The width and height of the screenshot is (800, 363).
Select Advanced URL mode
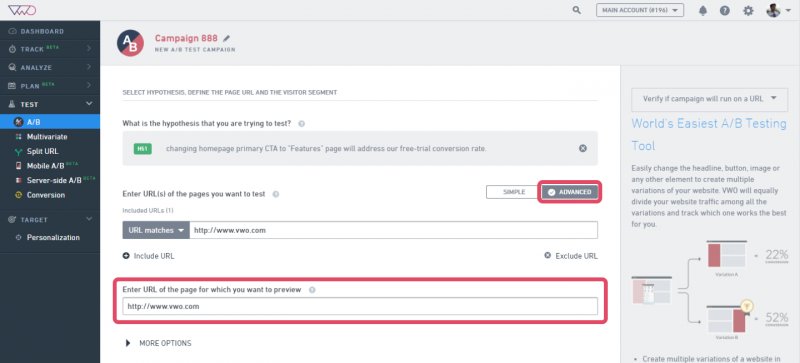[x=570, y=192]
